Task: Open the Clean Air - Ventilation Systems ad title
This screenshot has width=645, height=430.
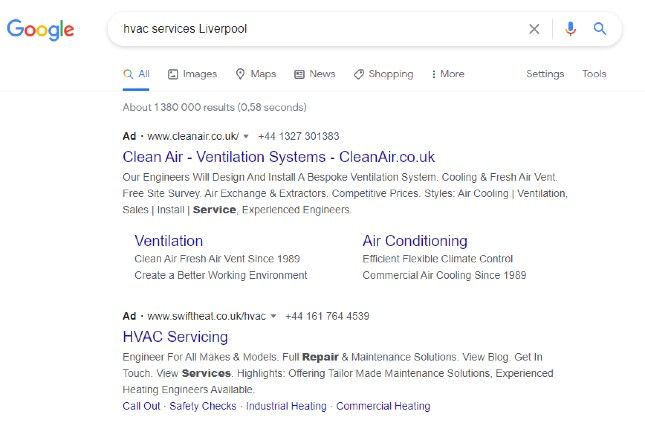Action: tap(278, 157)
